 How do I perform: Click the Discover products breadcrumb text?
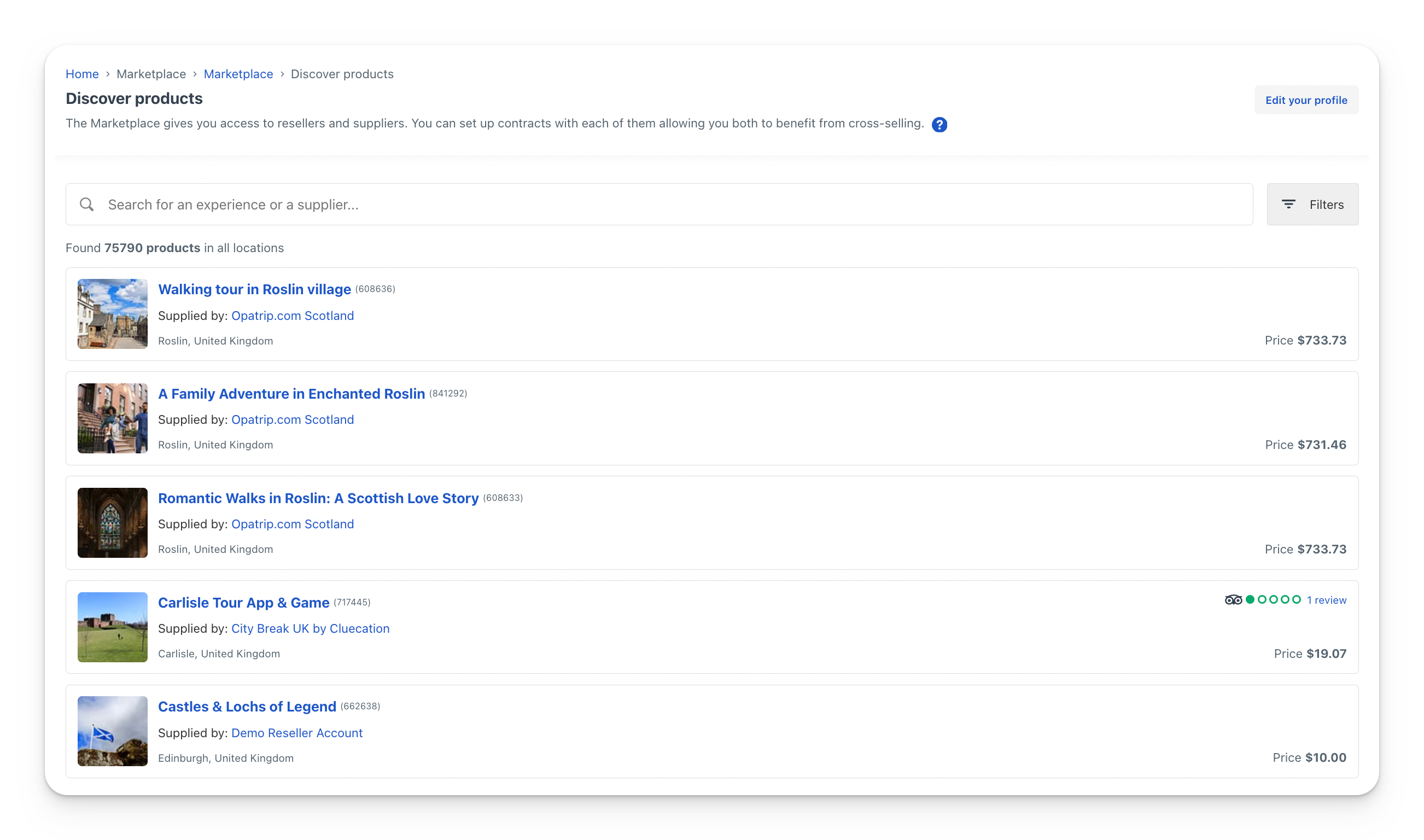[342, 74]
